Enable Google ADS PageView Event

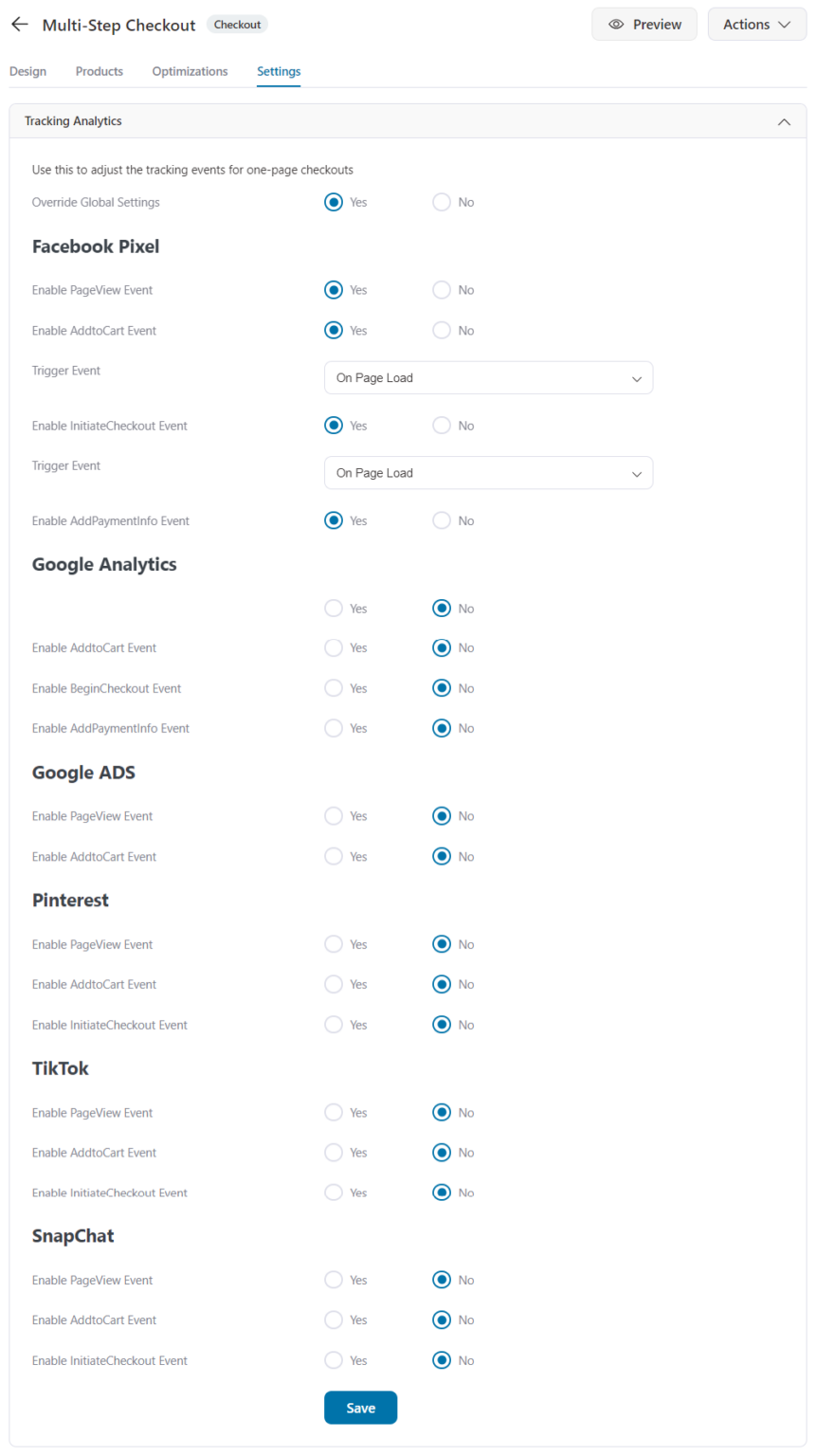pos(334,816)
